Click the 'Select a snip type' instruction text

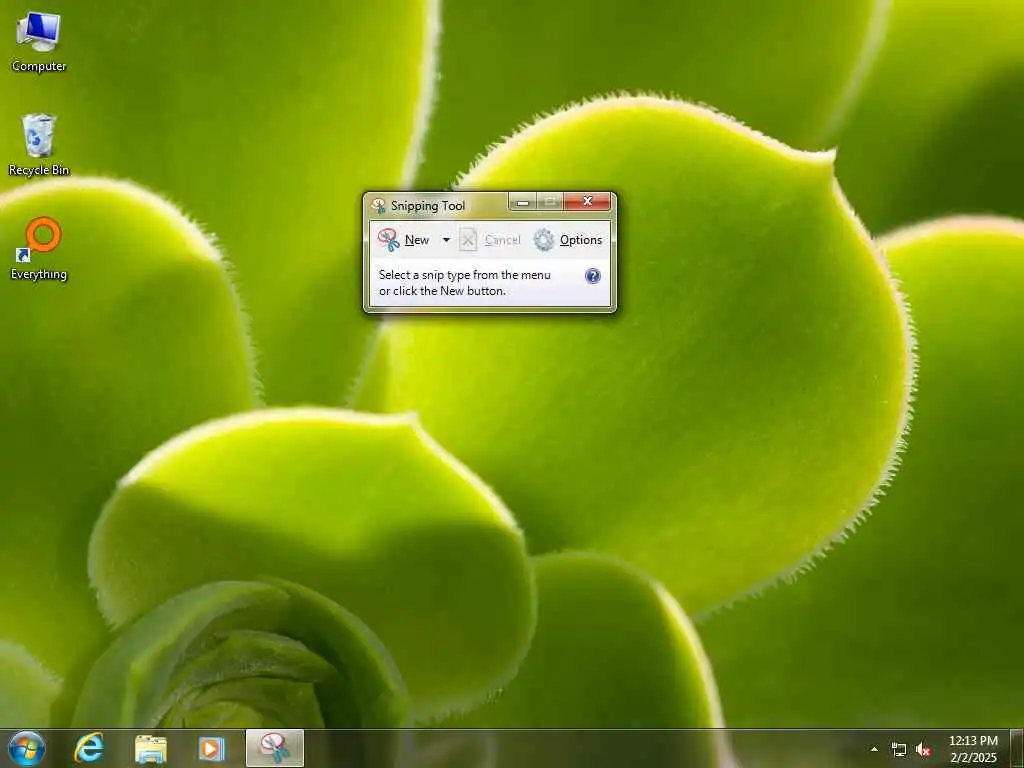click(464, 283)
